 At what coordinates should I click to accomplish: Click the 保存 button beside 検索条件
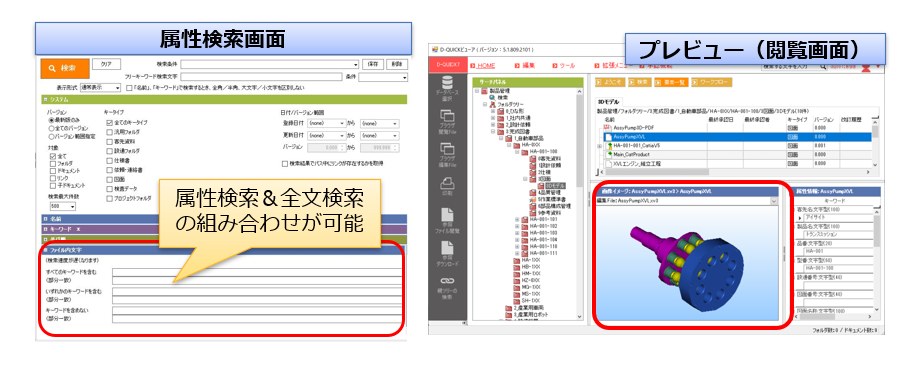coord(372,64)
